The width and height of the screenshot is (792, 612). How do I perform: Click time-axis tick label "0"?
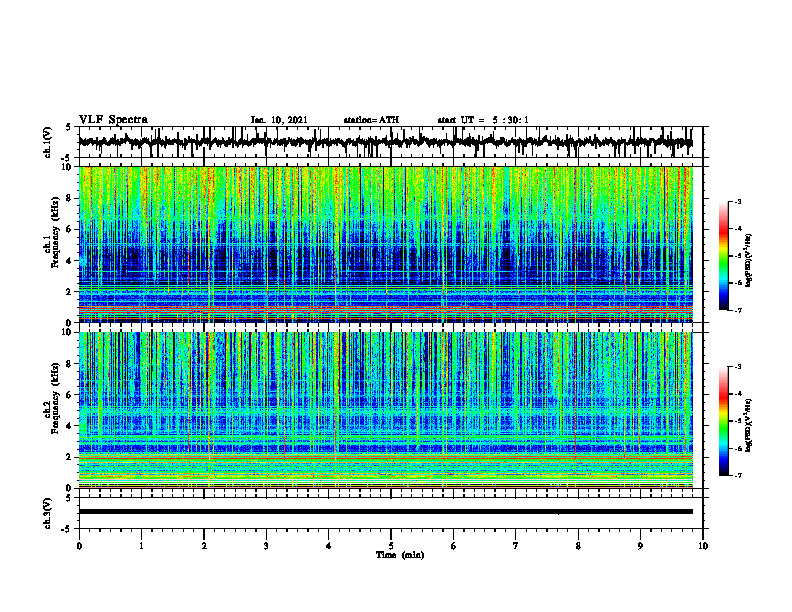(x=79, y=546)
